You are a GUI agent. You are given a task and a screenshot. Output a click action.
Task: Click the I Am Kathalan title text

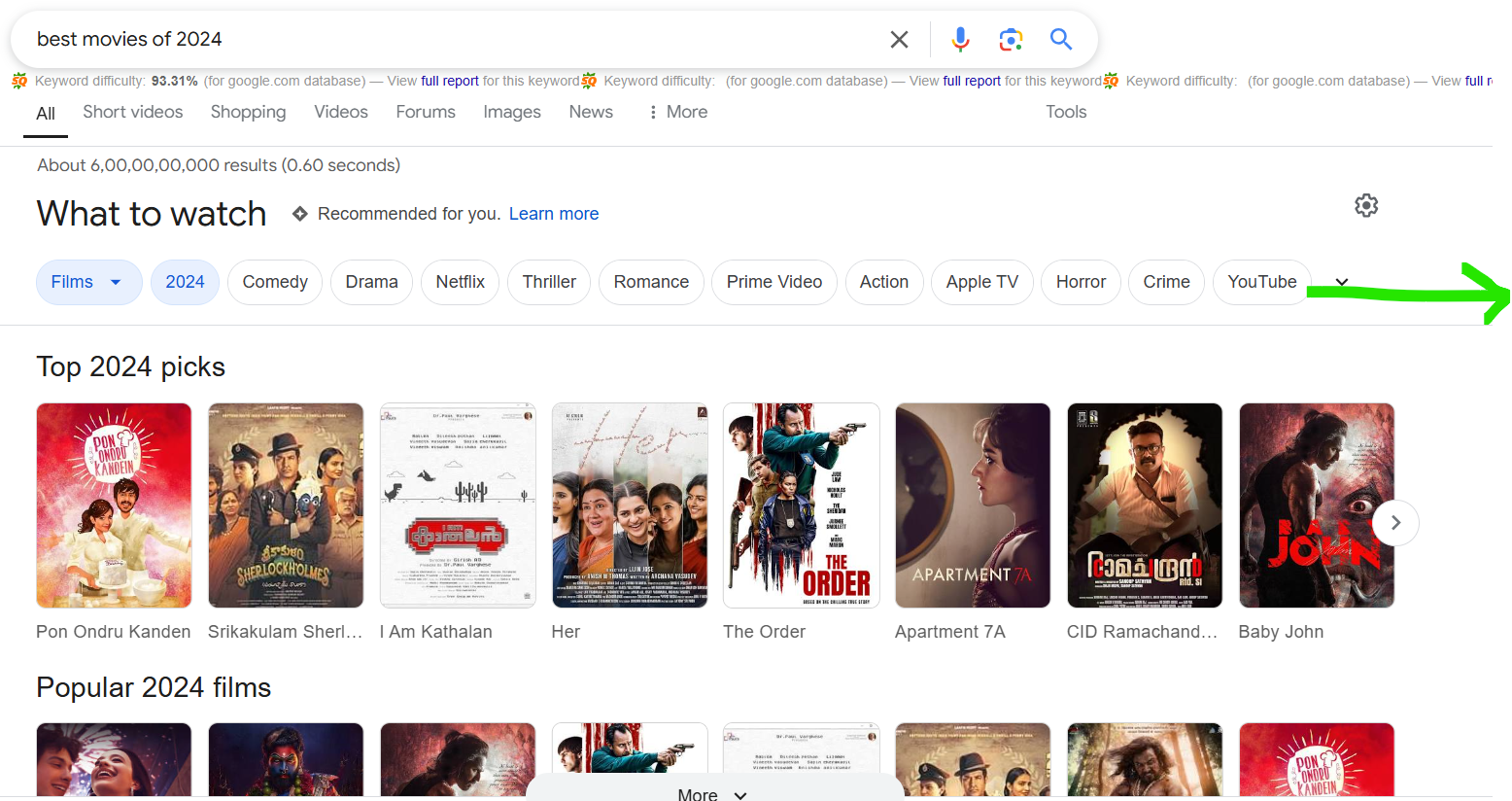point(436,632)
